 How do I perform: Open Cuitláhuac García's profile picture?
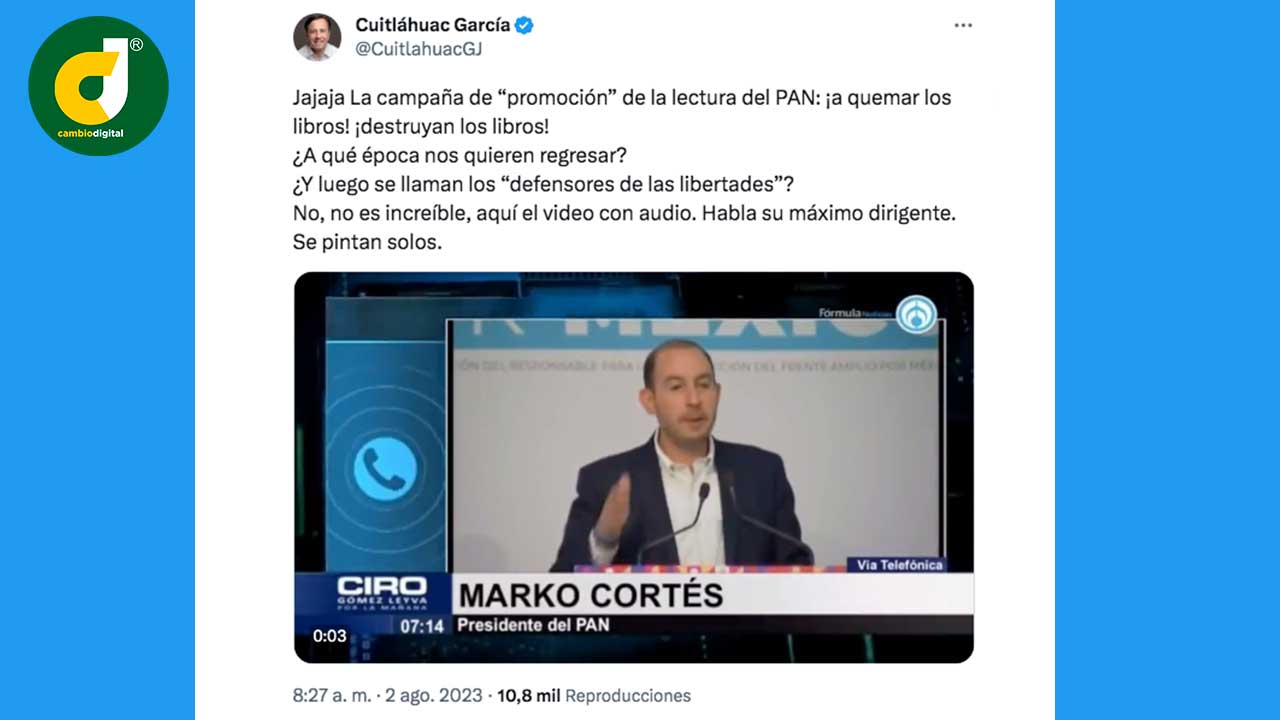317,37
